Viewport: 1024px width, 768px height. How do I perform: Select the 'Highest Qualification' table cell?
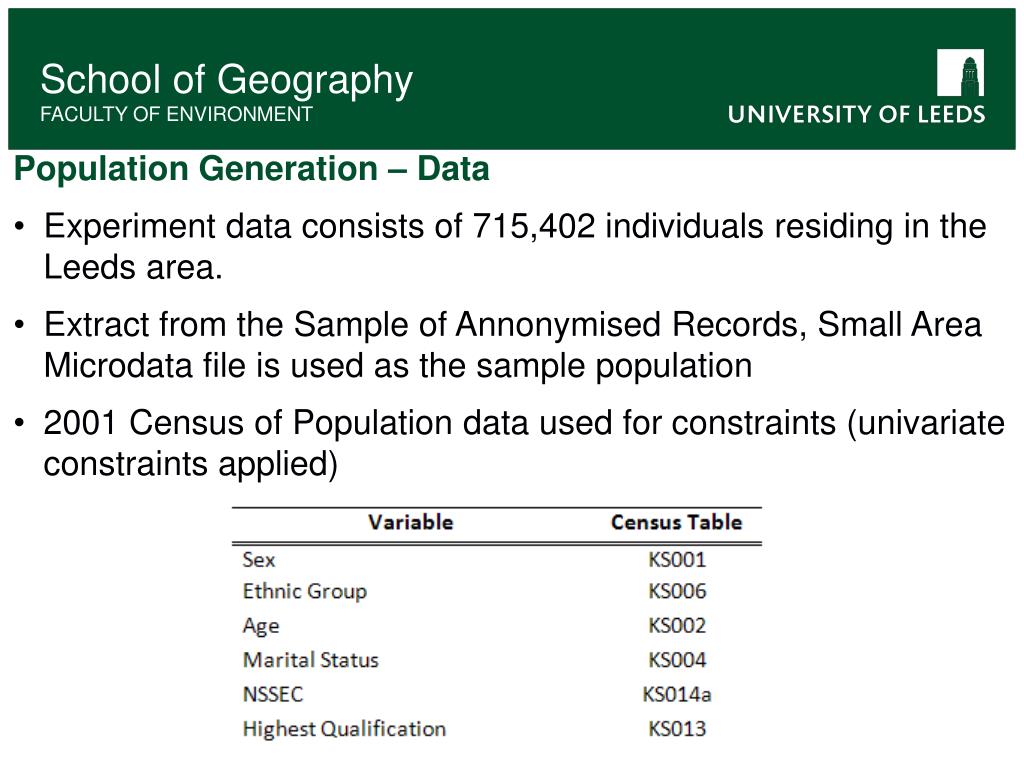(x=344, y=729)
